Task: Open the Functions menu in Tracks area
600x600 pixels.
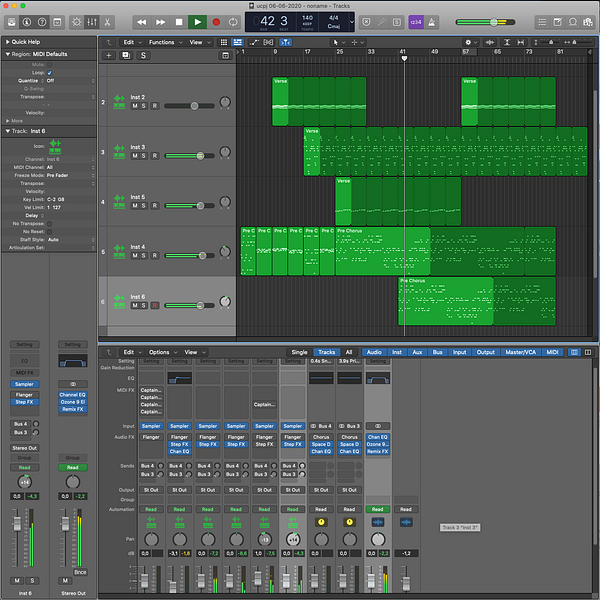Action: pyautogui.click(x=161, y=42)
